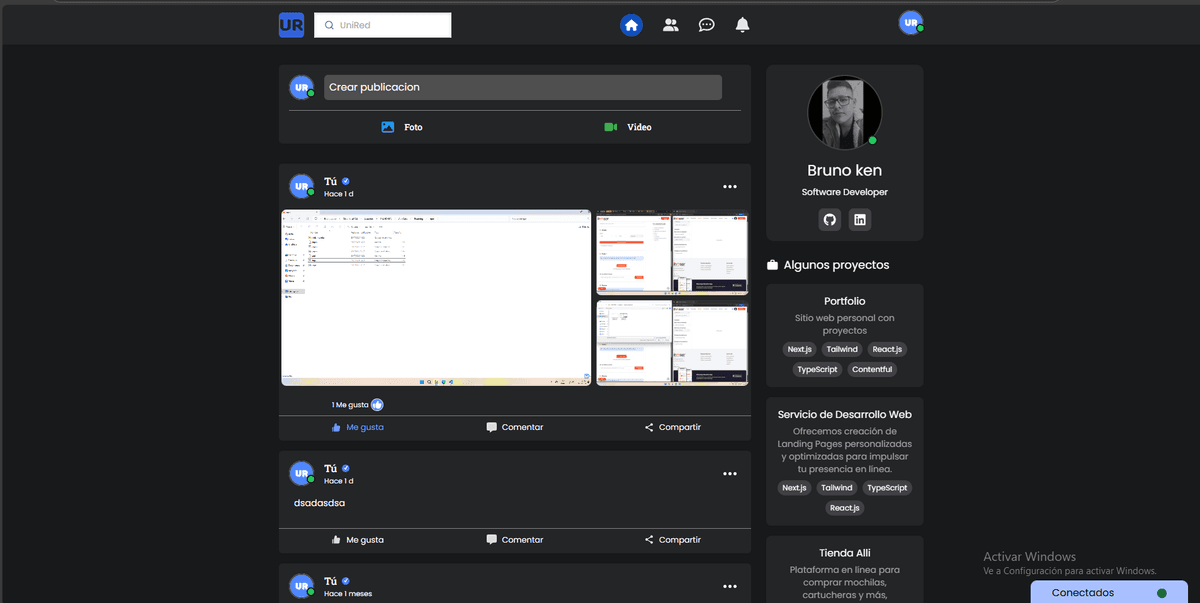Toggle Me gusta on the image post

pos(357,427)
